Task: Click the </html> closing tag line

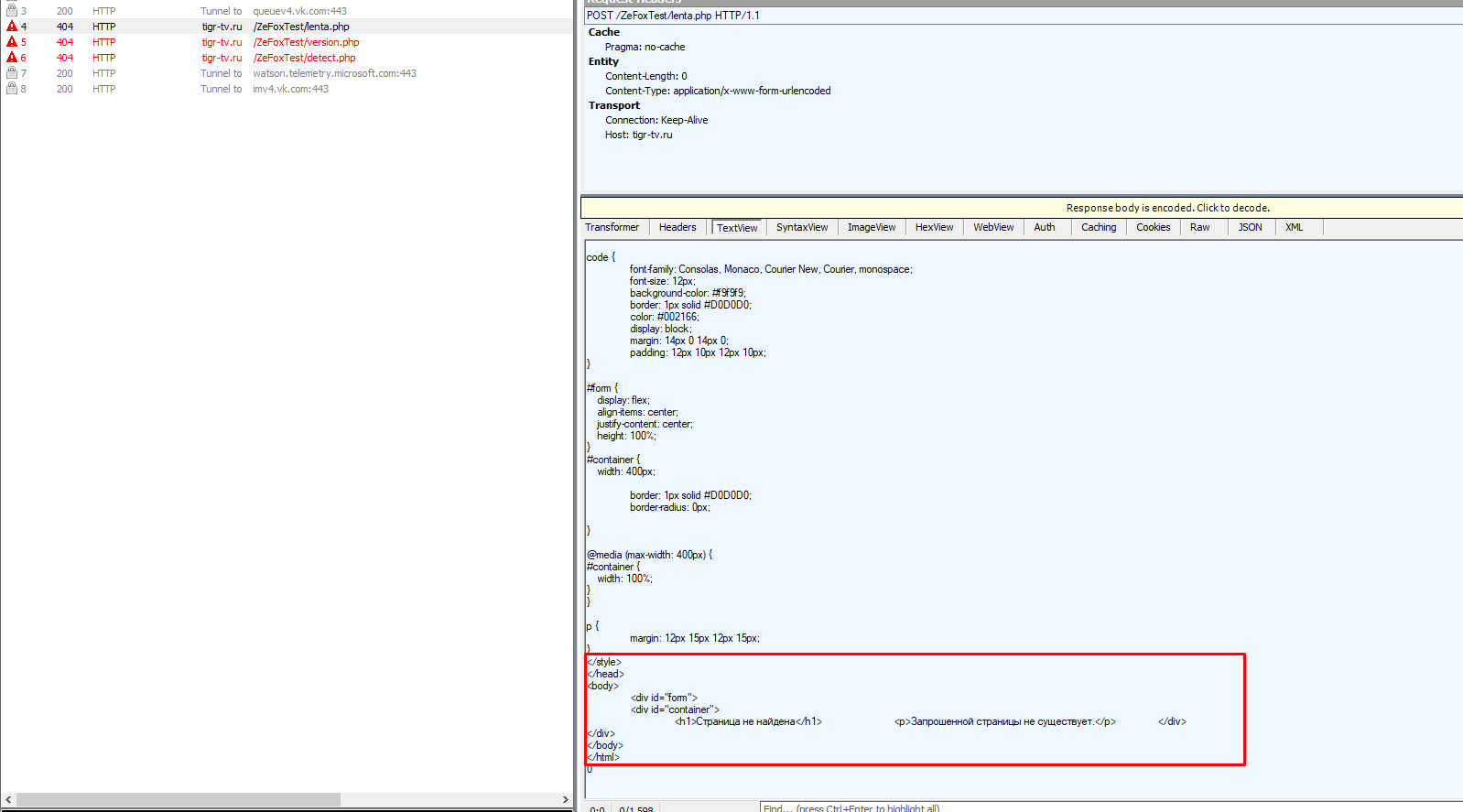Action: [603, 757]
